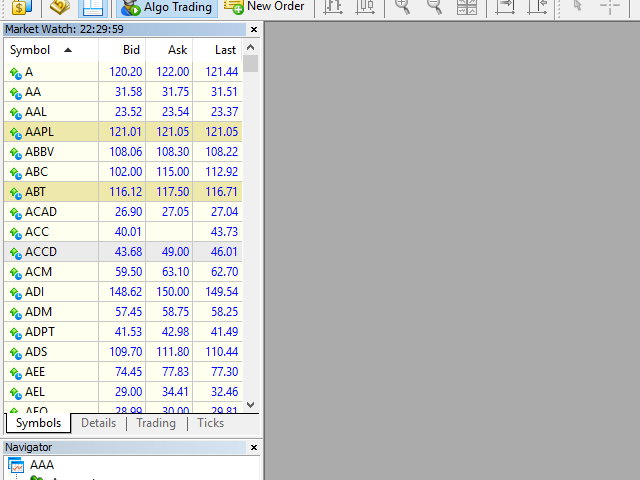
Task: Close the Market Watch panel
Action: click(x=253, y=29)
